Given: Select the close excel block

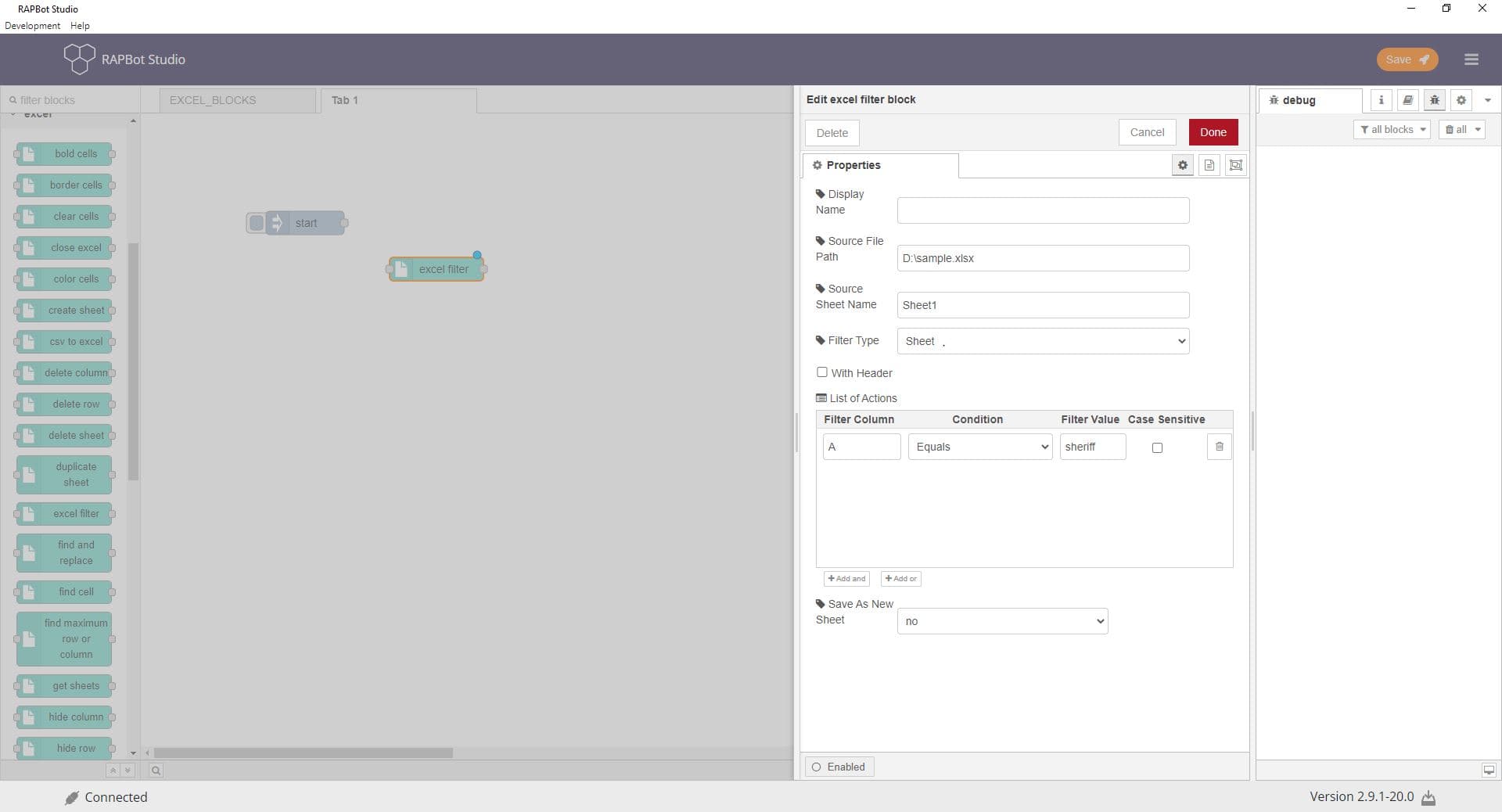Looking at the screenshot, I should tap(64, 248).
